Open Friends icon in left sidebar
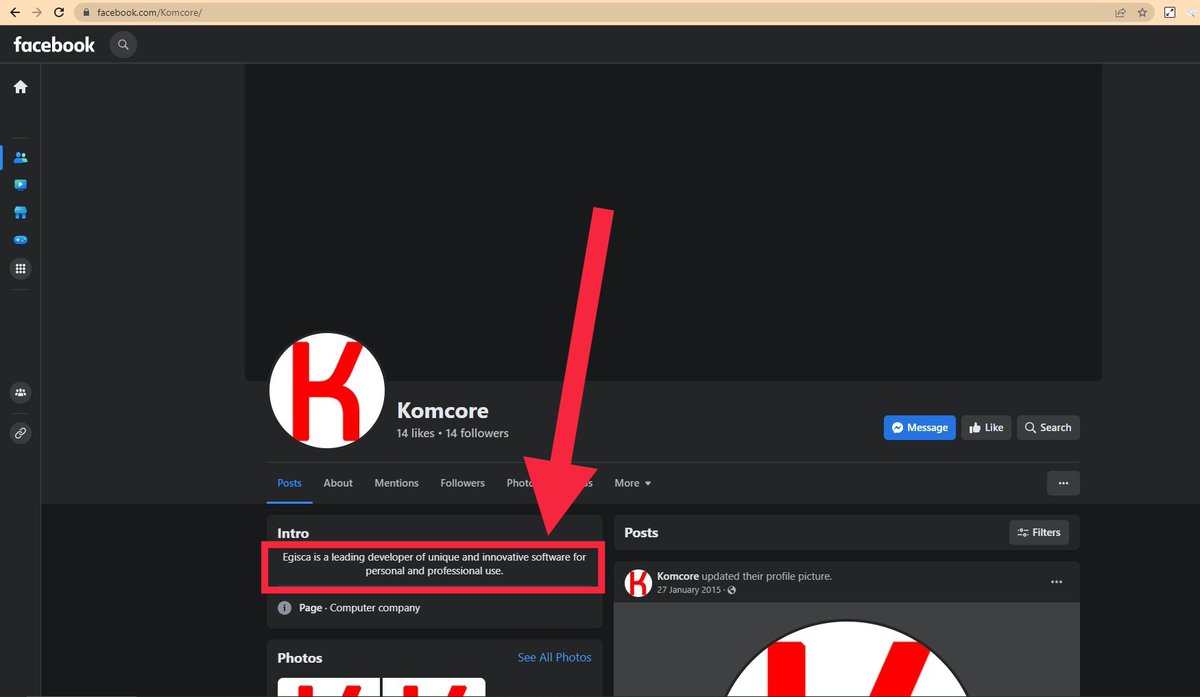Image resolution: width=1200 pixels, height=697 pixels. click(x=20, y=158)
